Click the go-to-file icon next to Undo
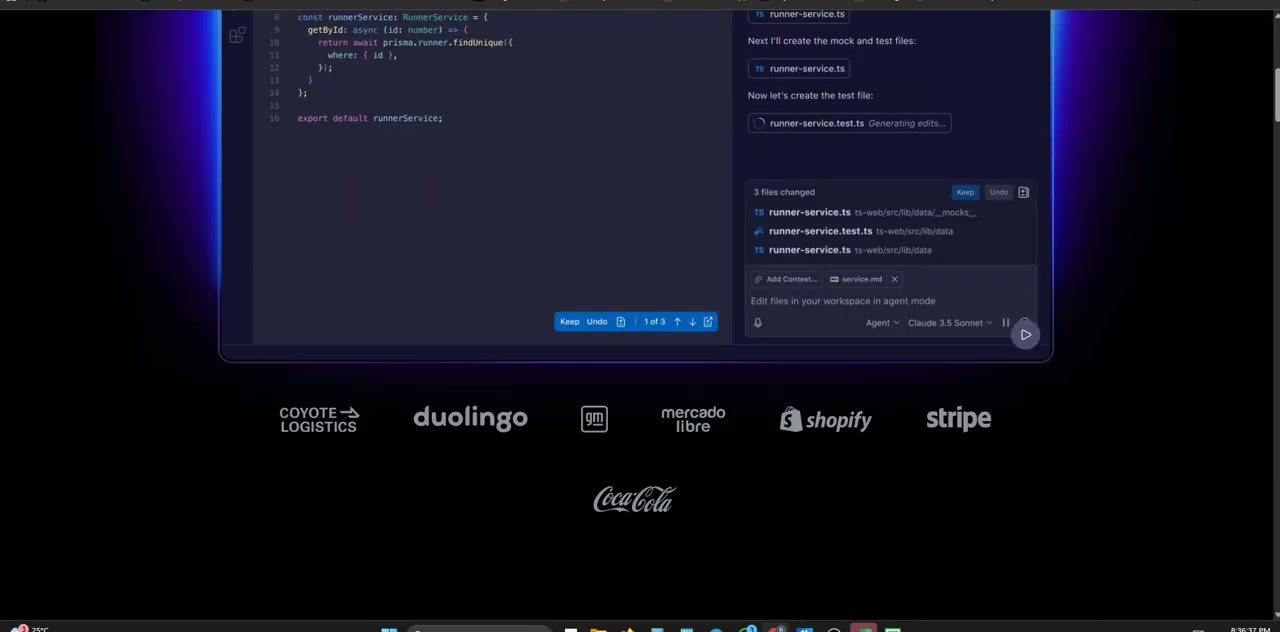This screenshot has height=632, width=1280. pyautogui.click(x=621, y=321)
